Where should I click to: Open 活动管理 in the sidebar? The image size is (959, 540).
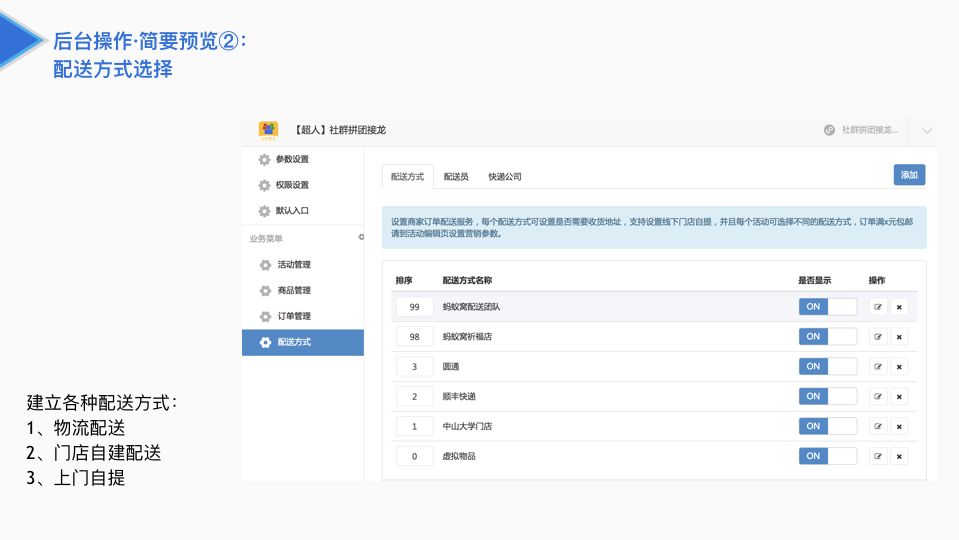(294, 265)
